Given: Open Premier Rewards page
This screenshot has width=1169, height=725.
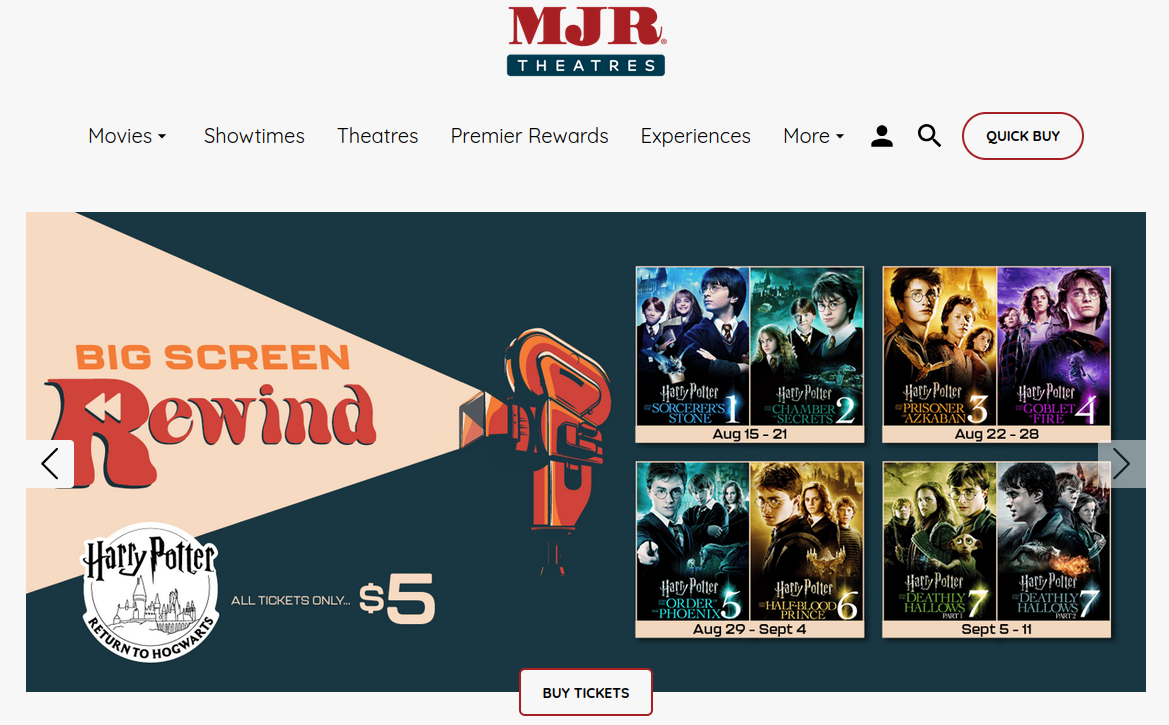Looking at the screenshot, I should pos(529,136).
